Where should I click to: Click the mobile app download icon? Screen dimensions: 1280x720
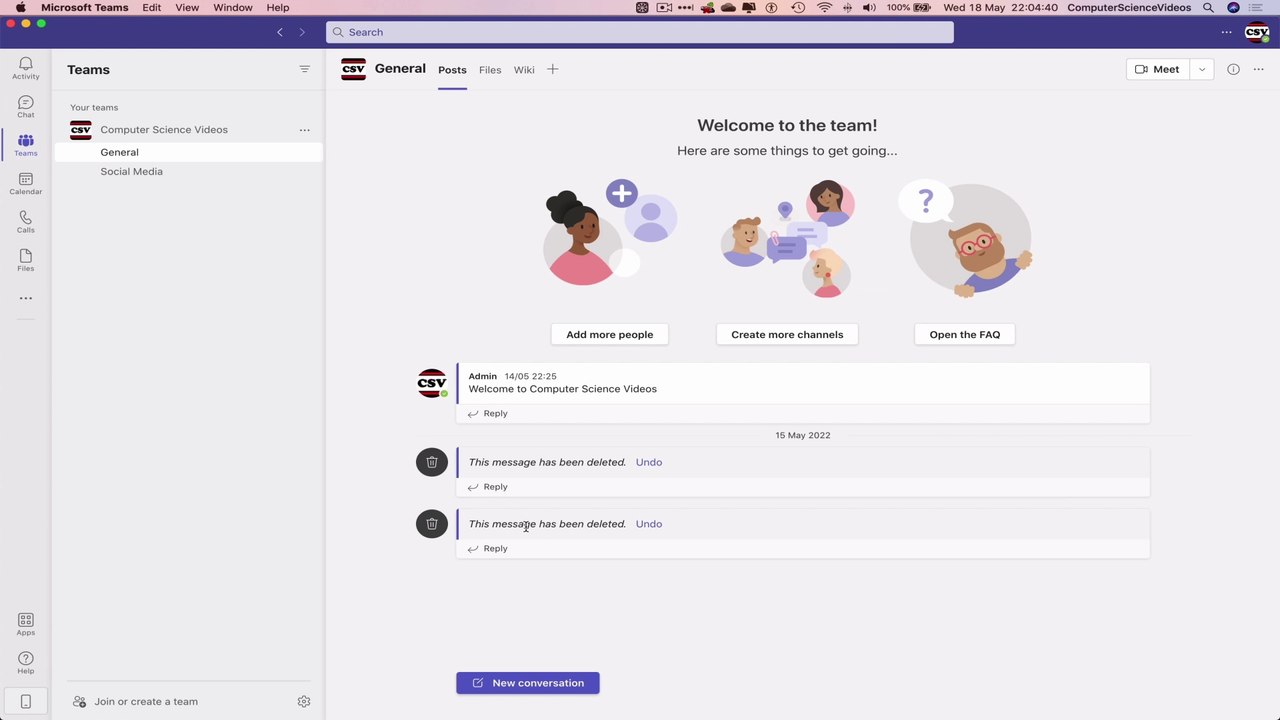(26, 701)
